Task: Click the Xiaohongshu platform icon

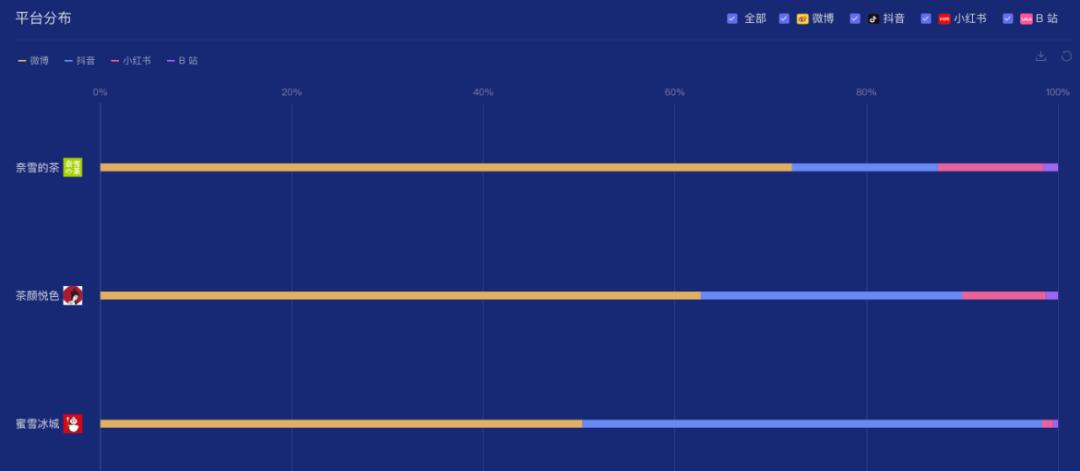Action: coord(944,19)
